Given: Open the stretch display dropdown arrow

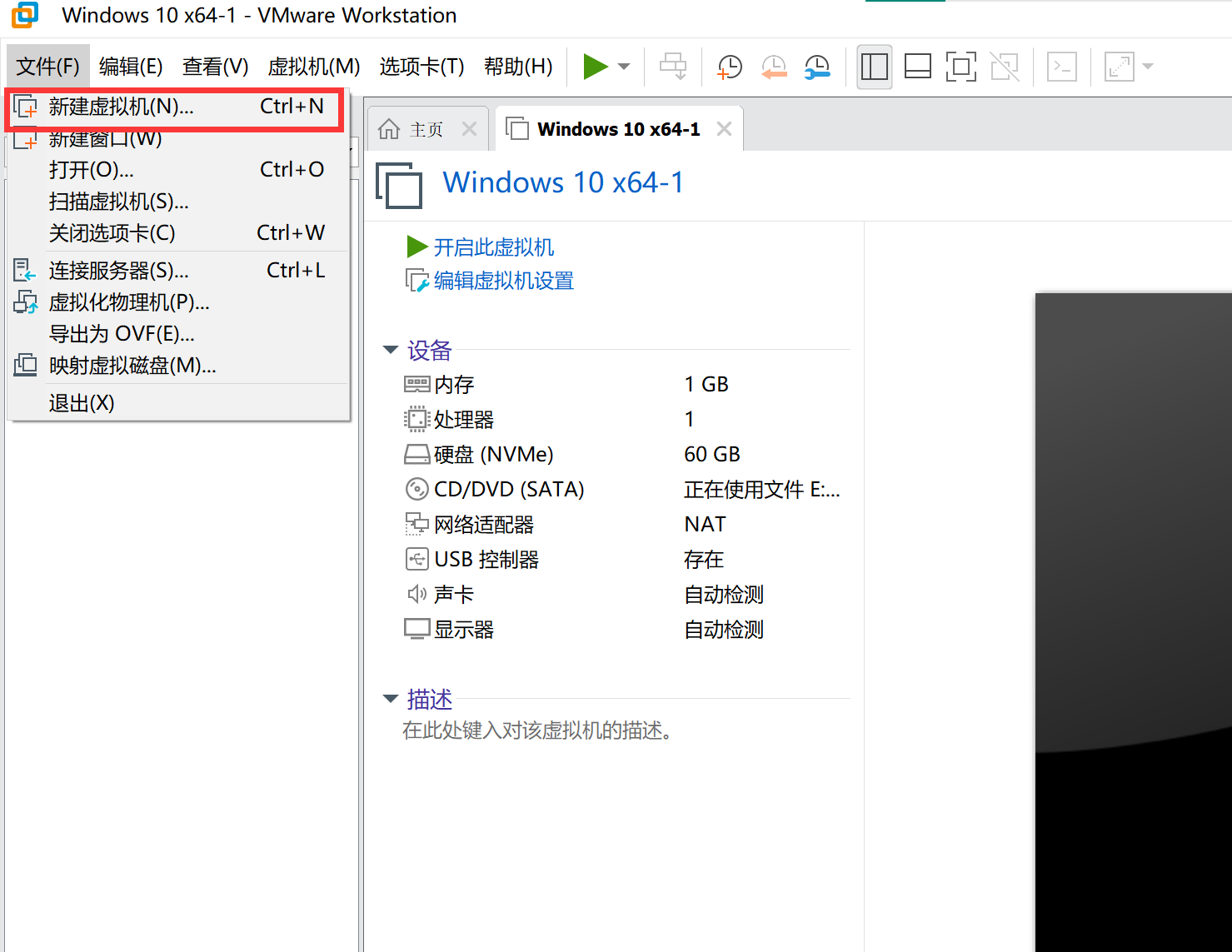Looking at the screenshot, I should pos(1148,67).
